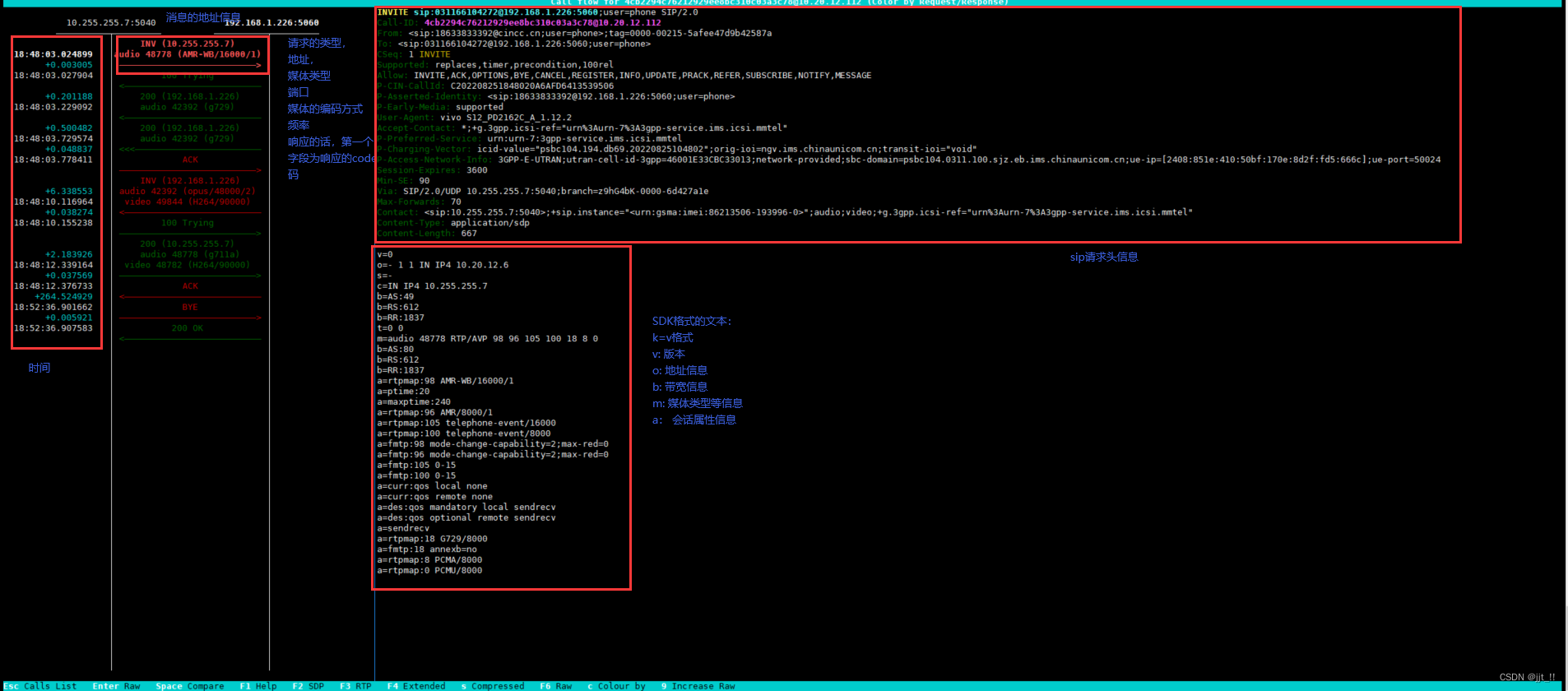The width and height of the screenshot is (1568, 691).
Task: Select the F6 Raw shortcut
Action: coord(555,686)
